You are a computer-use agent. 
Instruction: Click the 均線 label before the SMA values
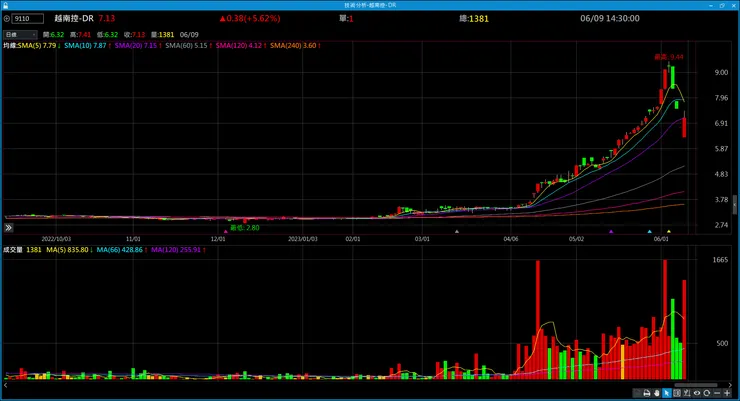10,46
